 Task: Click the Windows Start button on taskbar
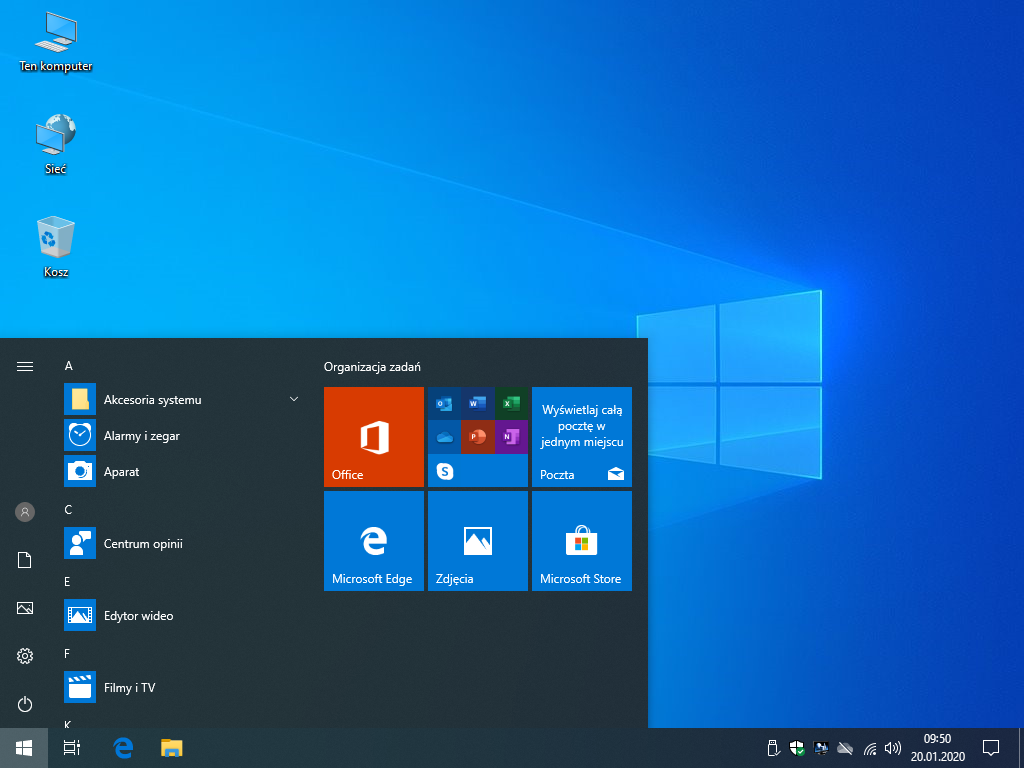[x=24, y=748]
